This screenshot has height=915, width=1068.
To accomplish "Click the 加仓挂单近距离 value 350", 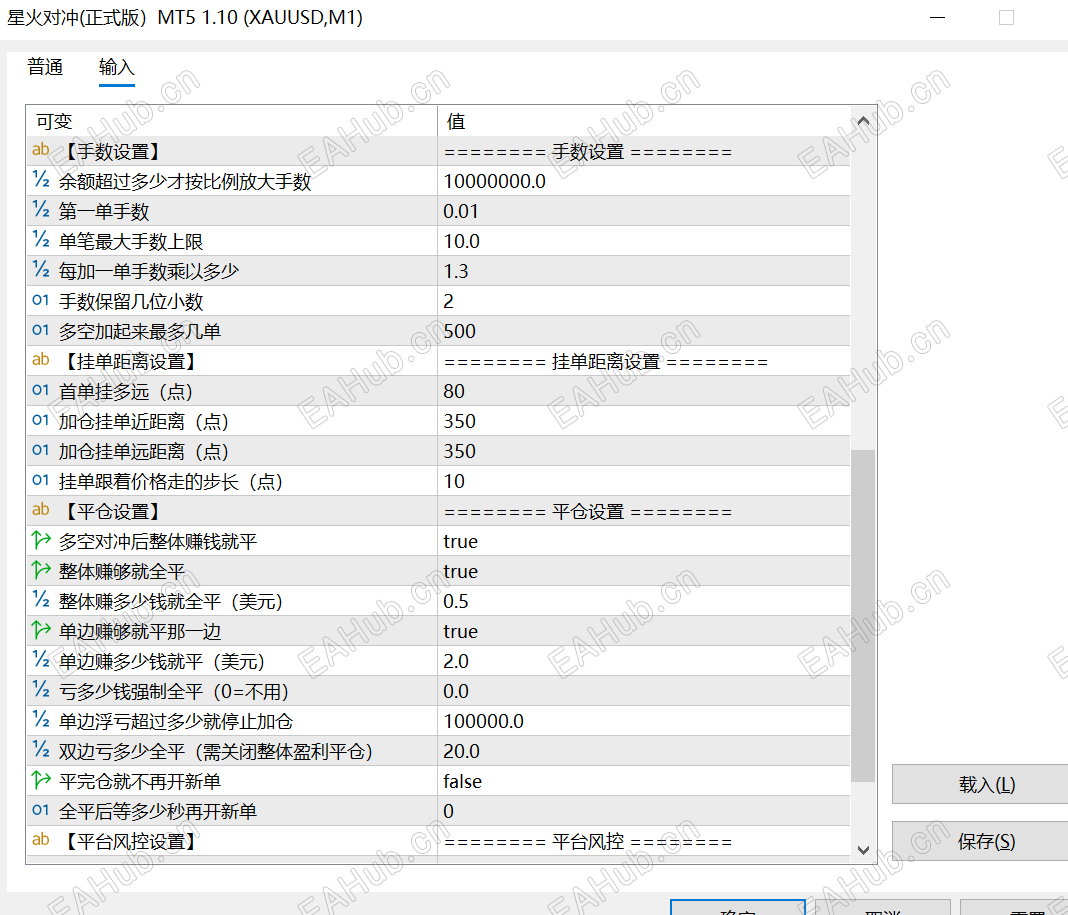I will [460, 421].
